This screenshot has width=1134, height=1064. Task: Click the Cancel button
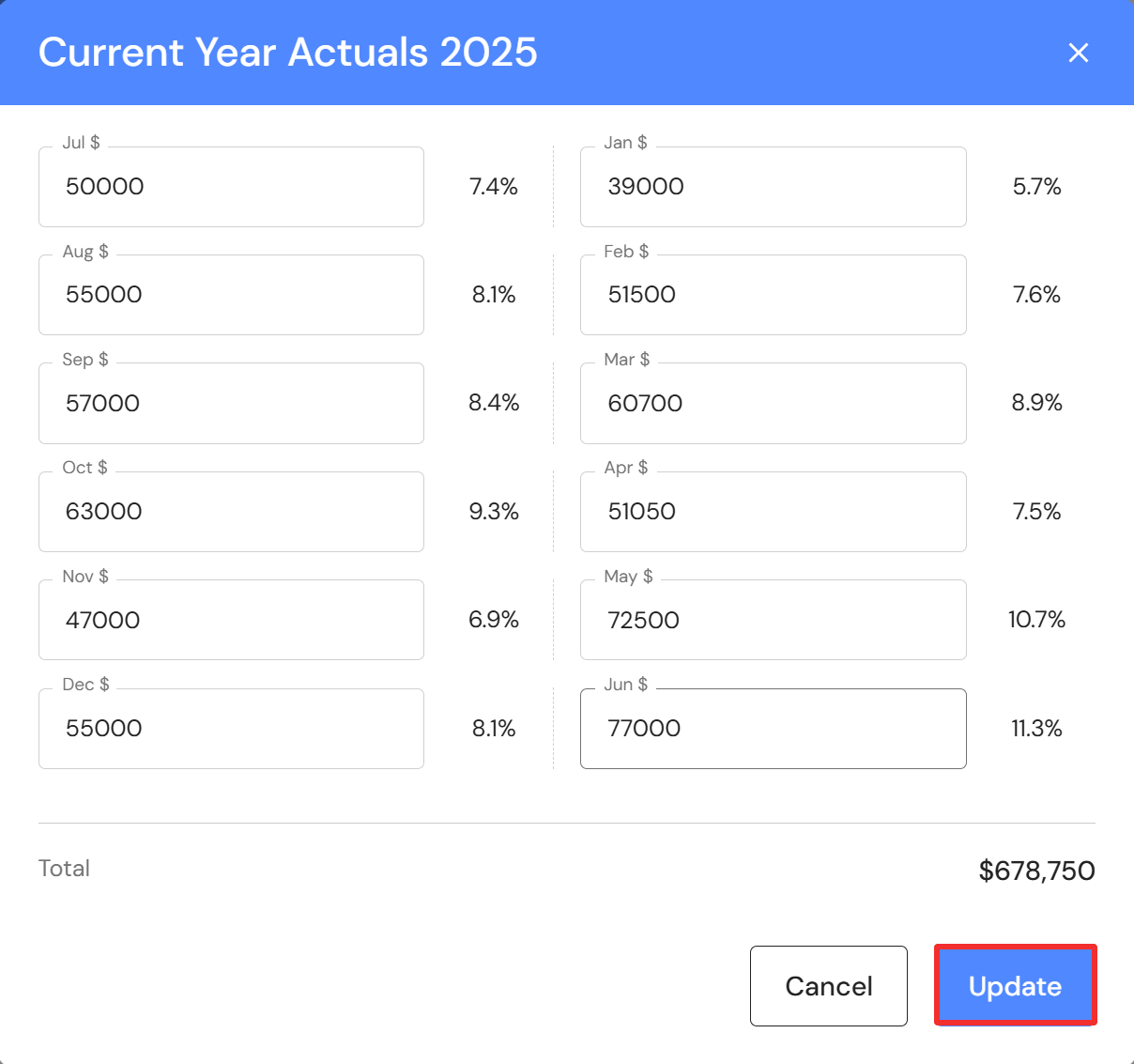[x=828, y=986]
